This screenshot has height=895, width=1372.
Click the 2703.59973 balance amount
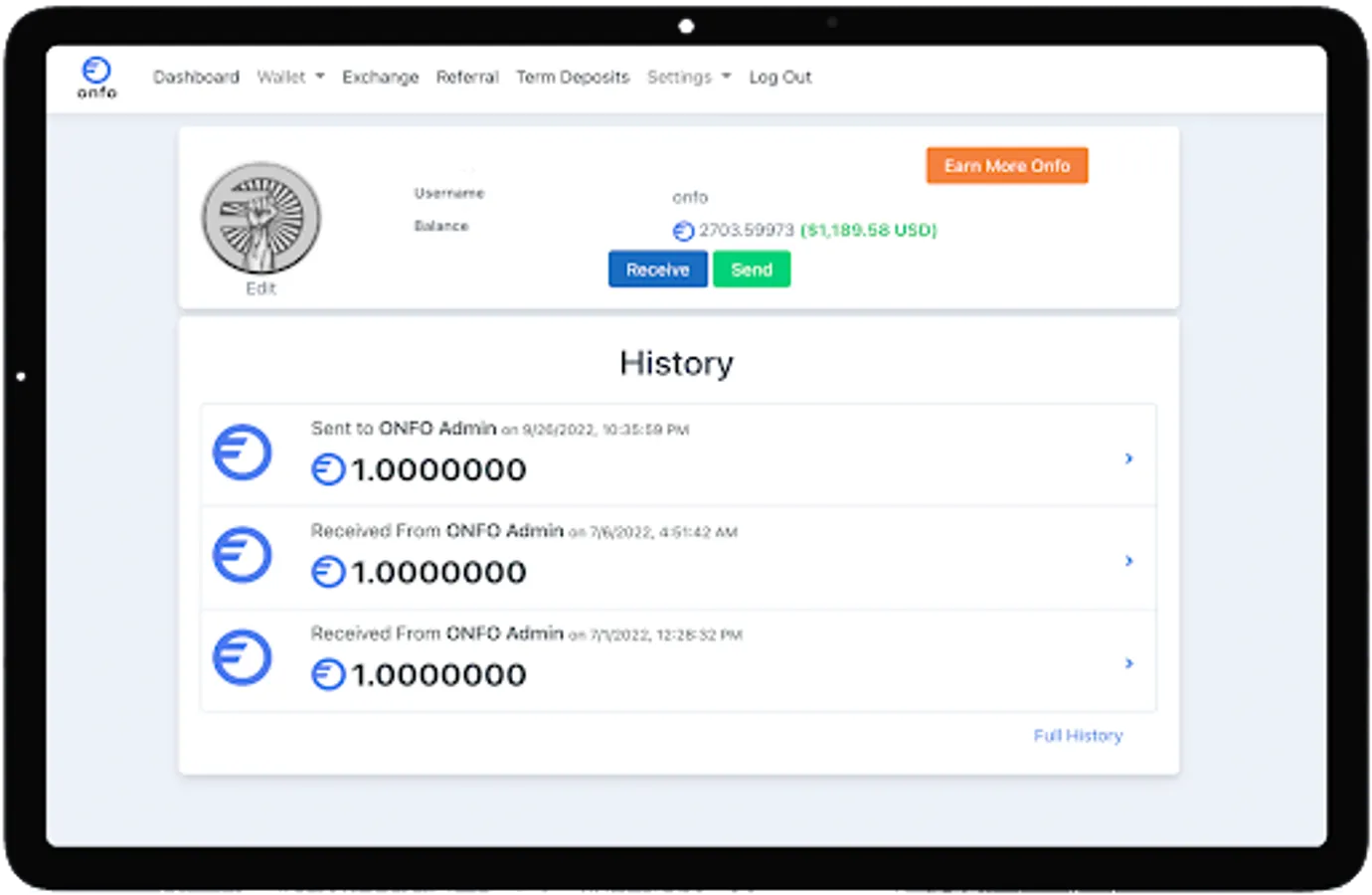tap(747, 231)
